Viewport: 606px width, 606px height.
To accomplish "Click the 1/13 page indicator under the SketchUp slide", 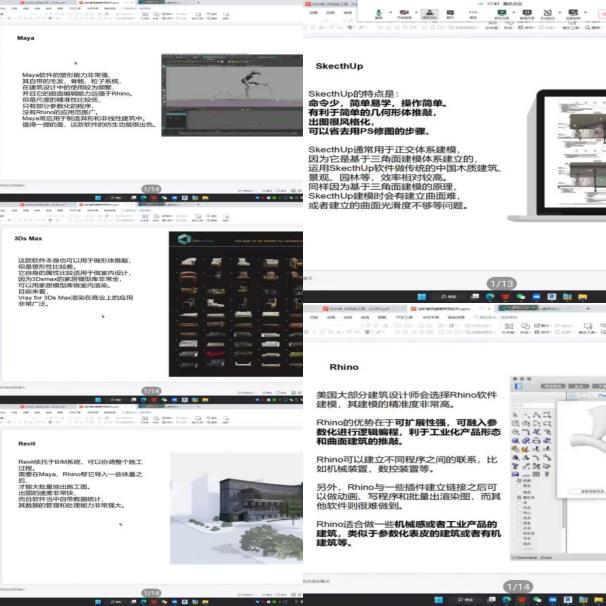I will [502, 284].
